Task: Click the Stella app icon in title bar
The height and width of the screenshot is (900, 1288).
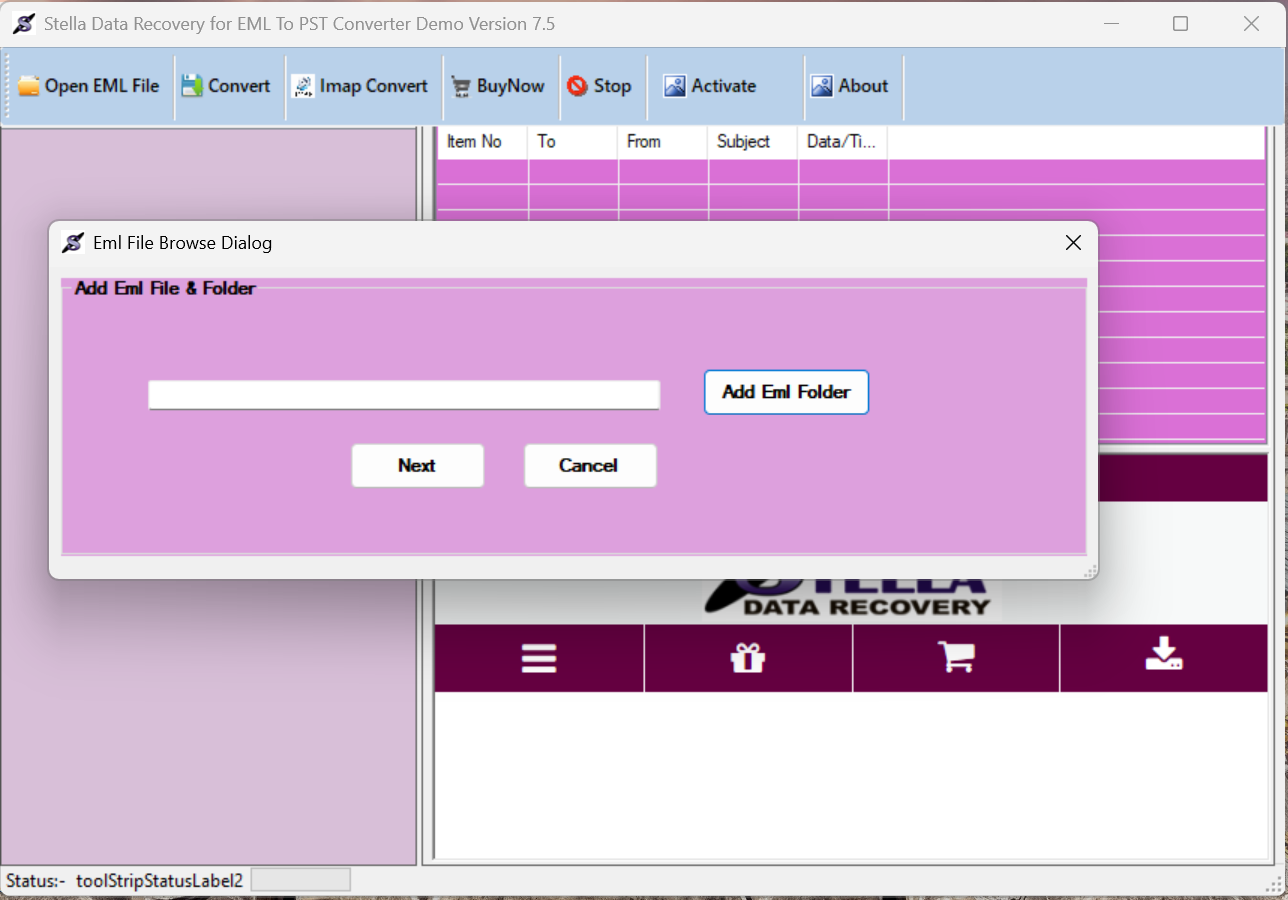Action: [24, 24]
